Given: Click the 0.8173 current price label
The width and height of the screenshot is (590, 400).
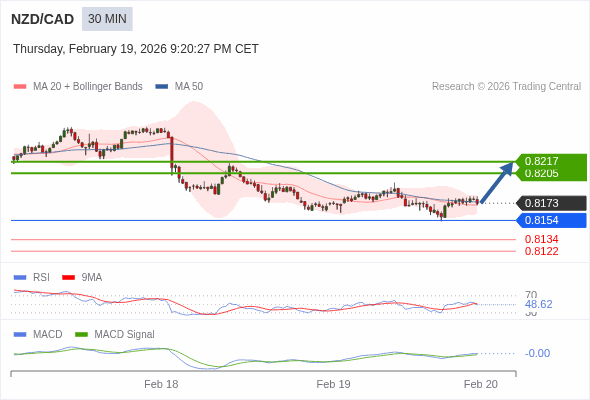Looking at the screenshot, I should click(551, 203).
